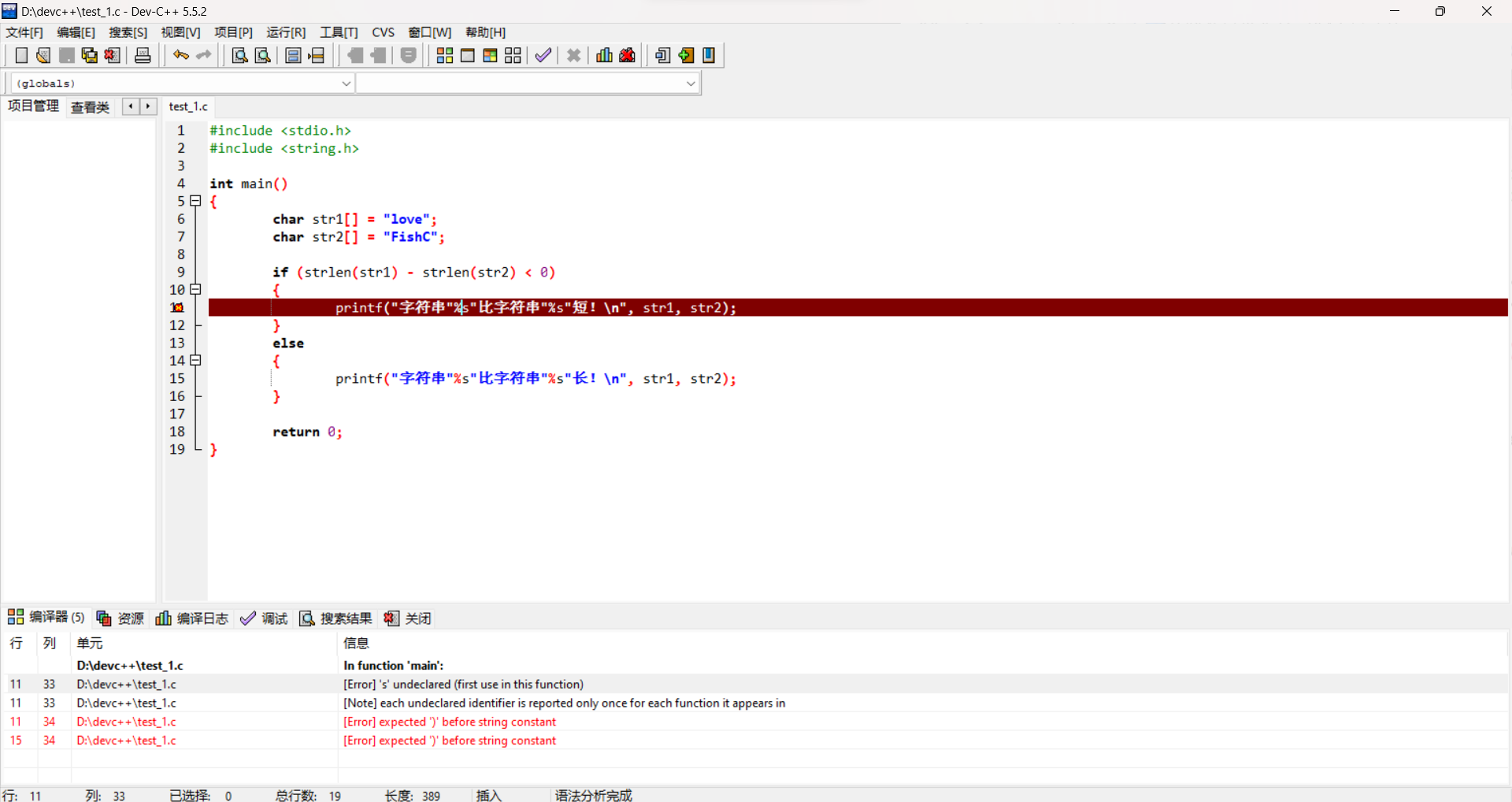Screen dimensions: 1512x802
Task: Click the "if (strlen(str1) - strlen(str2) < 0)" line
Action: [x=414, y=273]
